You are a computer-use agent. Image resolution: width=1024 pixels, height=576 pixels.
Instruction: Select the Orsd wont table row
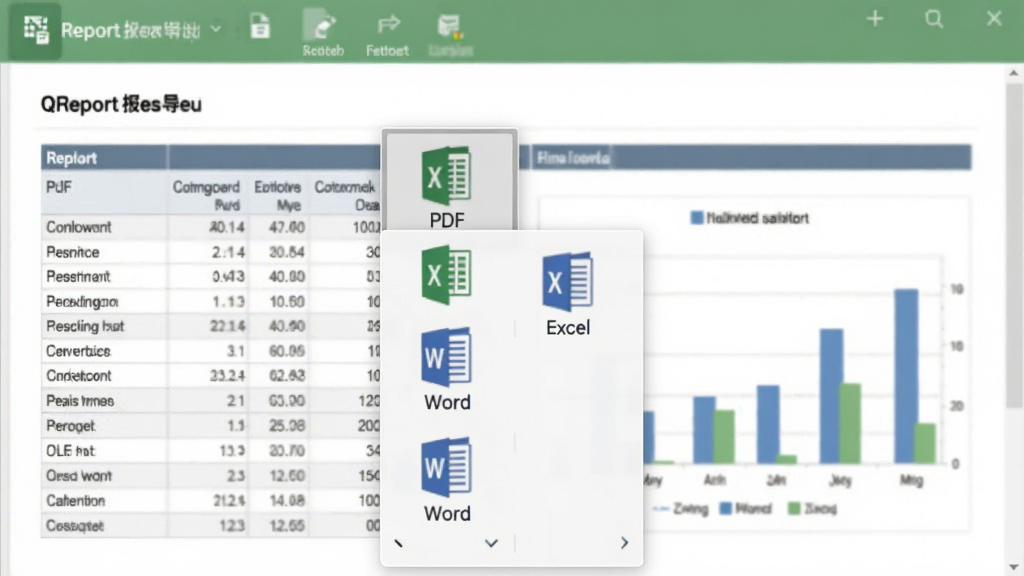pos(211,476)
